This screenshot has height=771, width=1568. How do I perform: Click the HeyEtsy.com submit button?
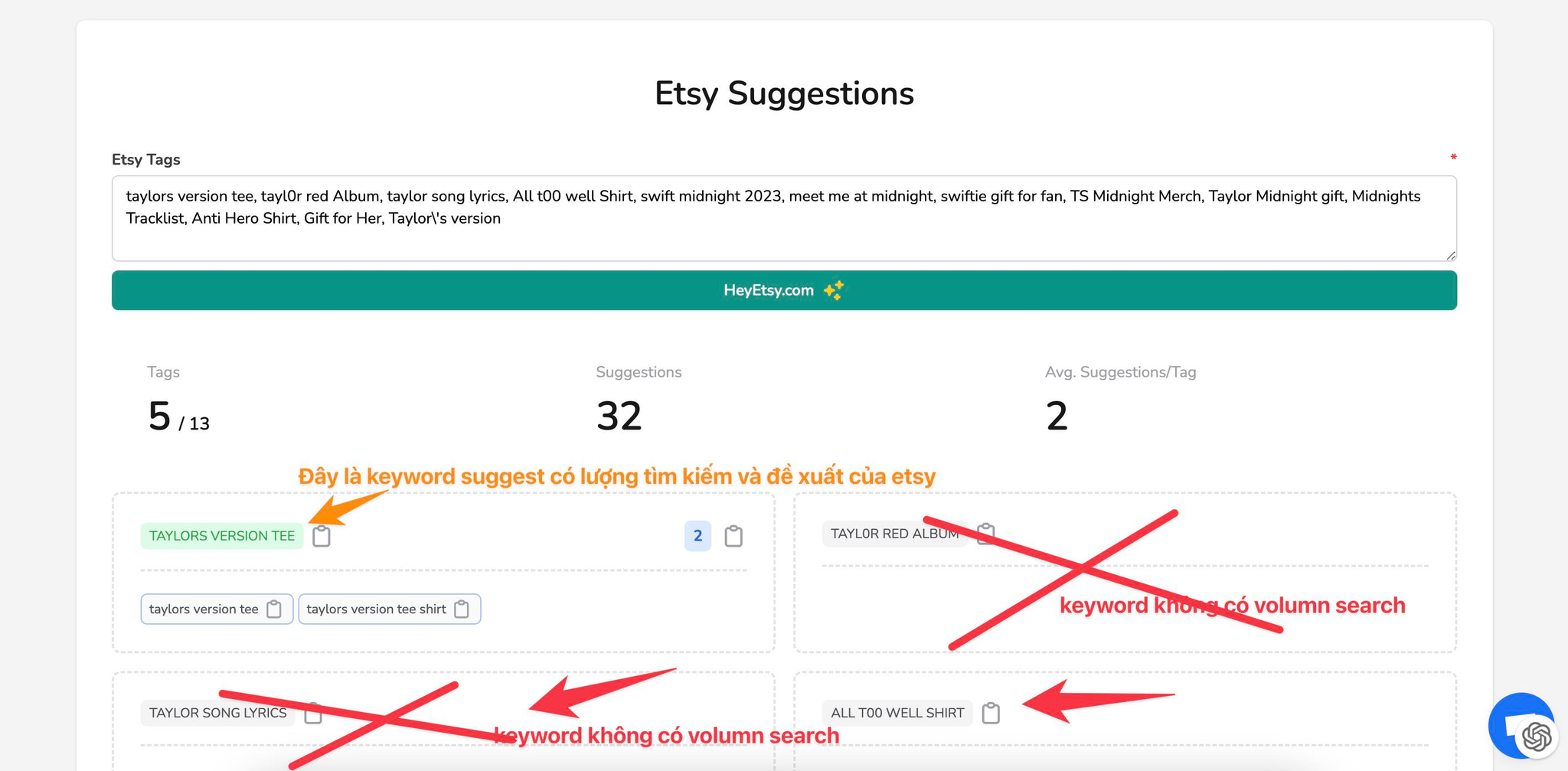(x=784, y=290)
